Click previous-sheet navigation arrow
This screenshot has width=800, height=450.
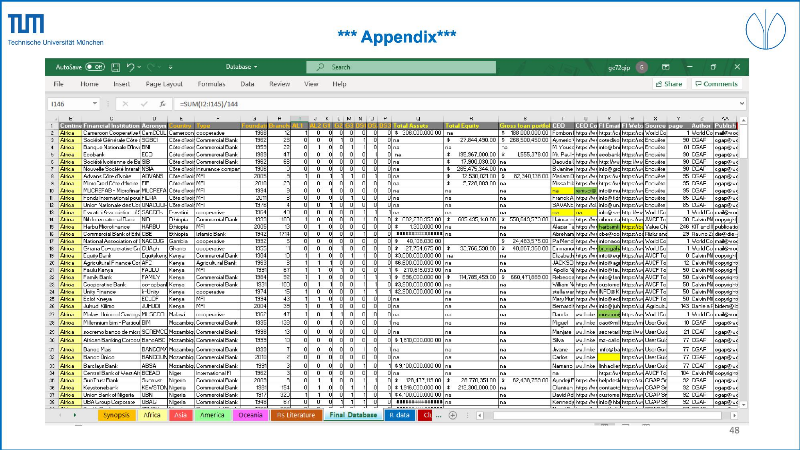60,415
